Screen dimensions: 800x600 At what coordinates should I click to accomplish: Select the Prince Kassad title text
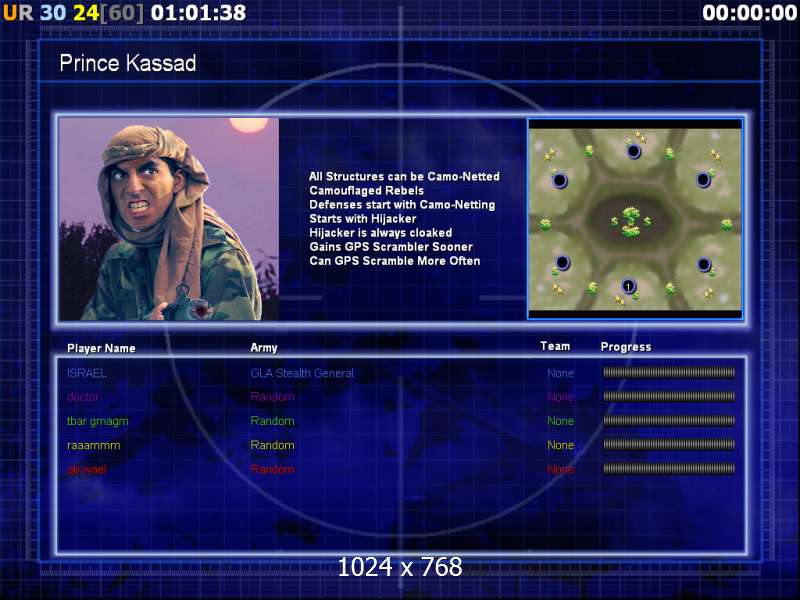pyautogui.click(x=128, y=63)
